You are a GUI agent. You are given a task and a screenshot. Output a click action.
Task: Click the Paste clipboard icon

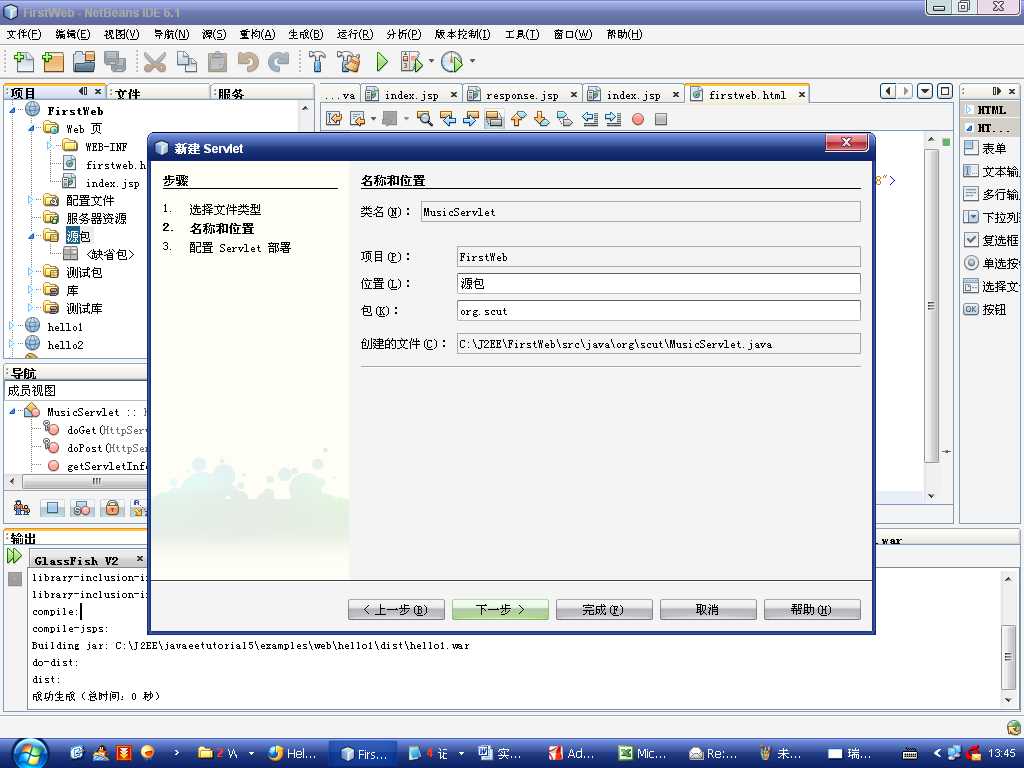pyautogui.click(x=217, y=61)
